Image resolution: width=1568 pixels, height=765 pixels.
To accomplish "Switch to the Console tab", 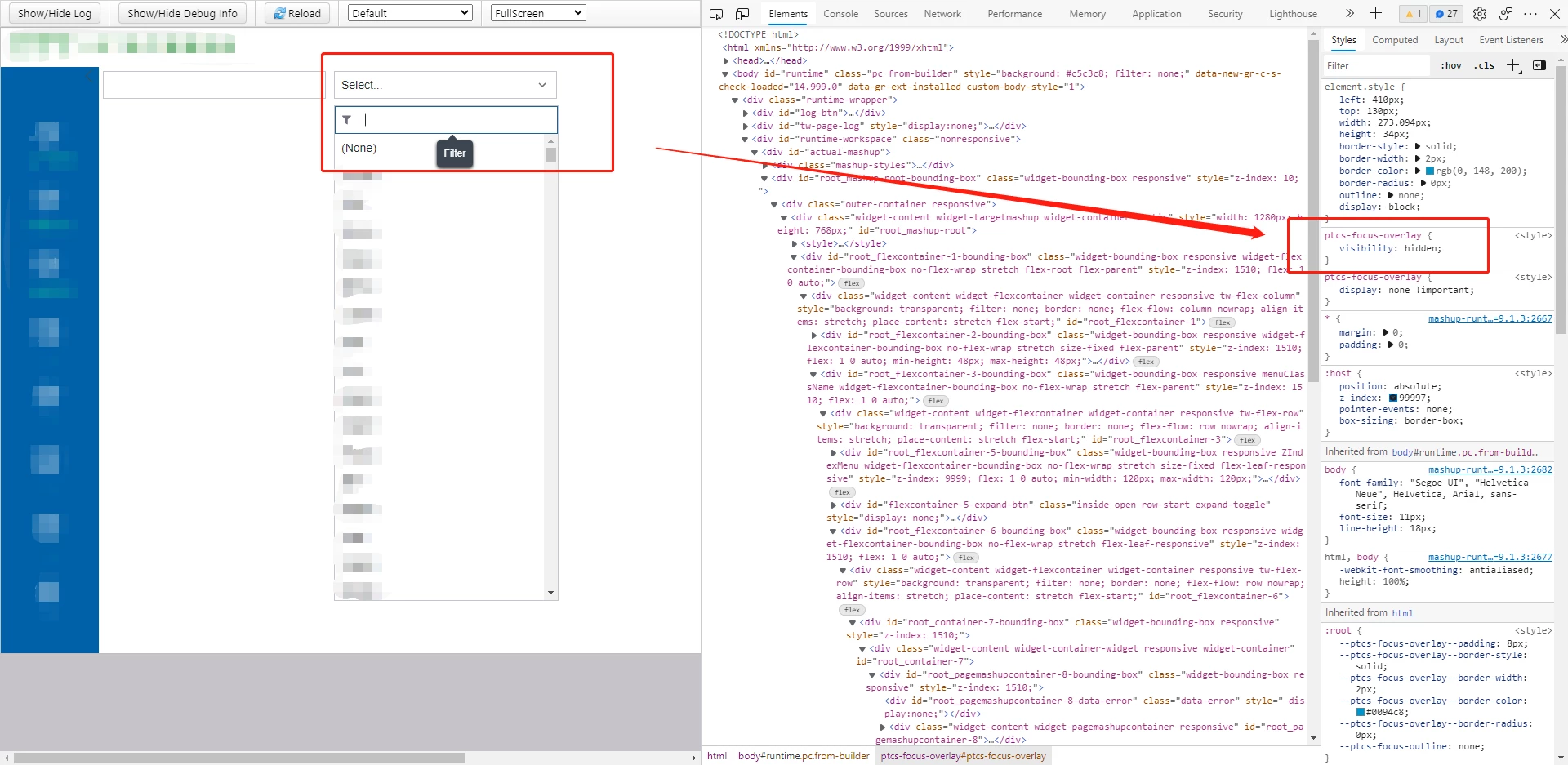I will pyautogui.click(x=840, y=14).
